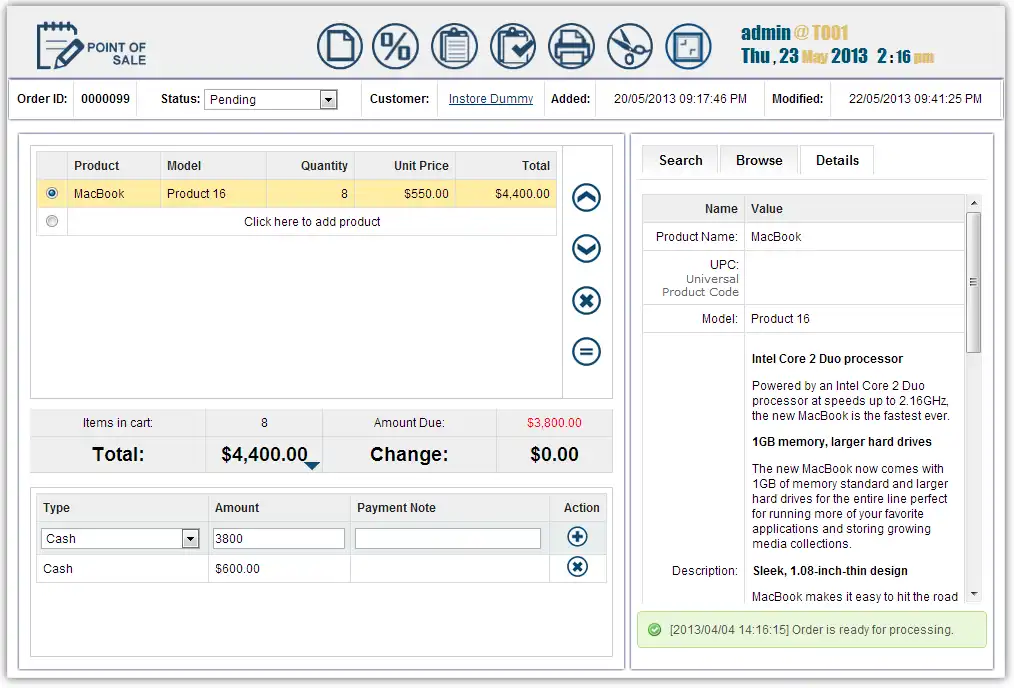Open the Instore Dummy customer link
The height and width of the screenshot is (688, 1014).
[x=491, y=99]
